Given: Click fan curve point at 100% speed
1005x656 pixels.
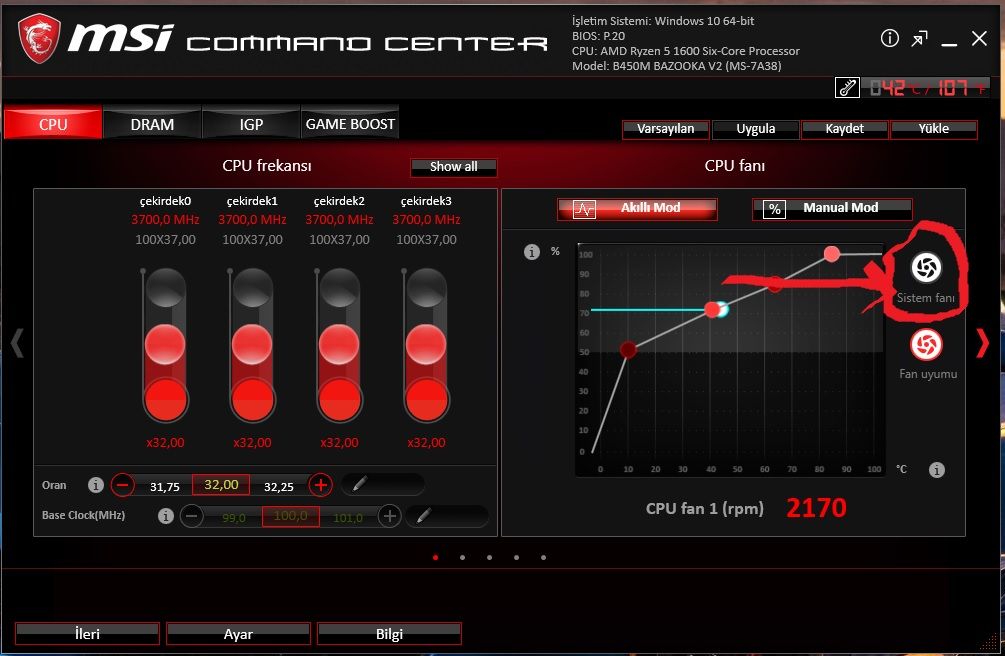Looking at the screenshot, I should click(831, 254).
